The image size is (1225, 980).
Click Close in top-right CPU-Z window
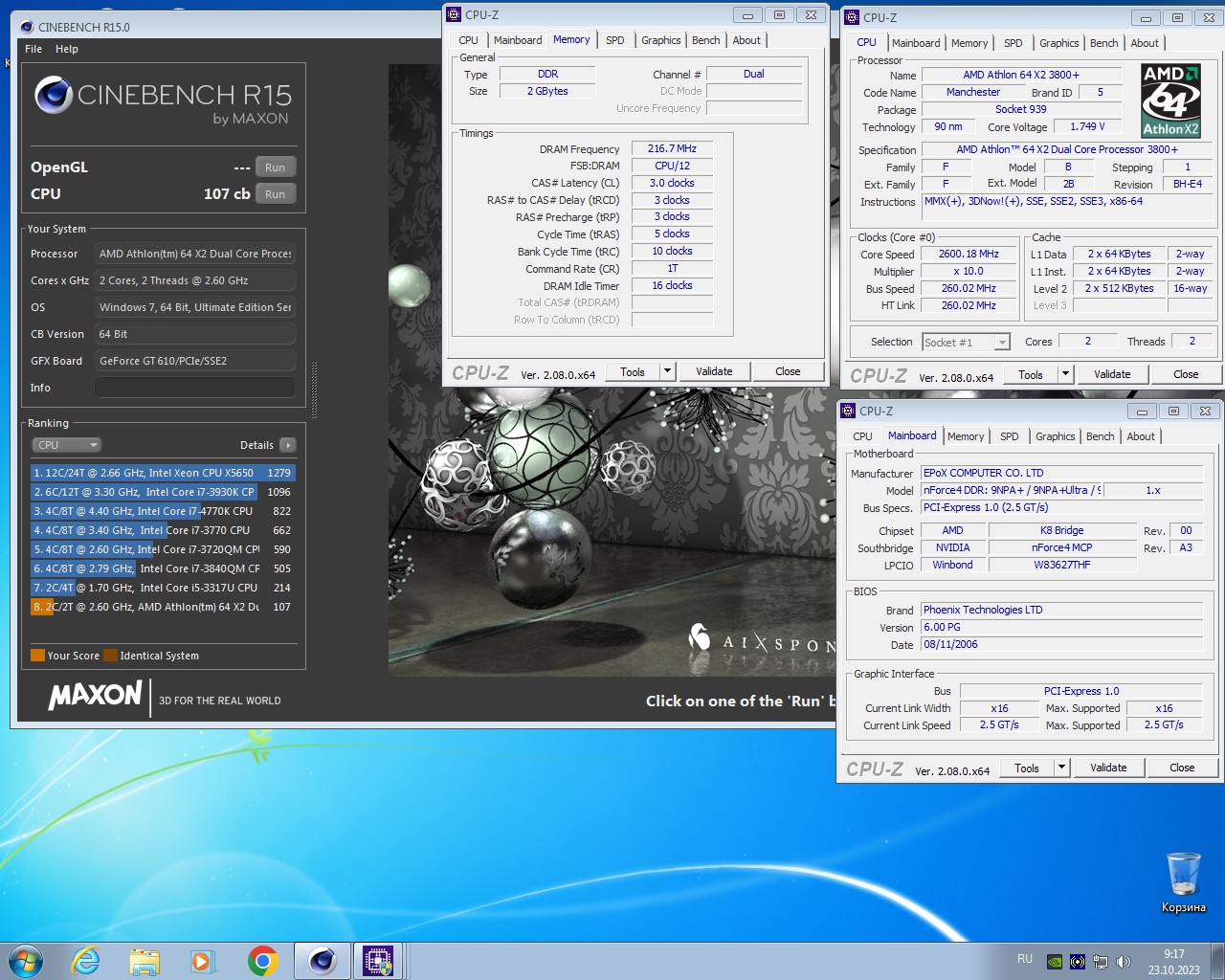click(x=1186, y=374)
